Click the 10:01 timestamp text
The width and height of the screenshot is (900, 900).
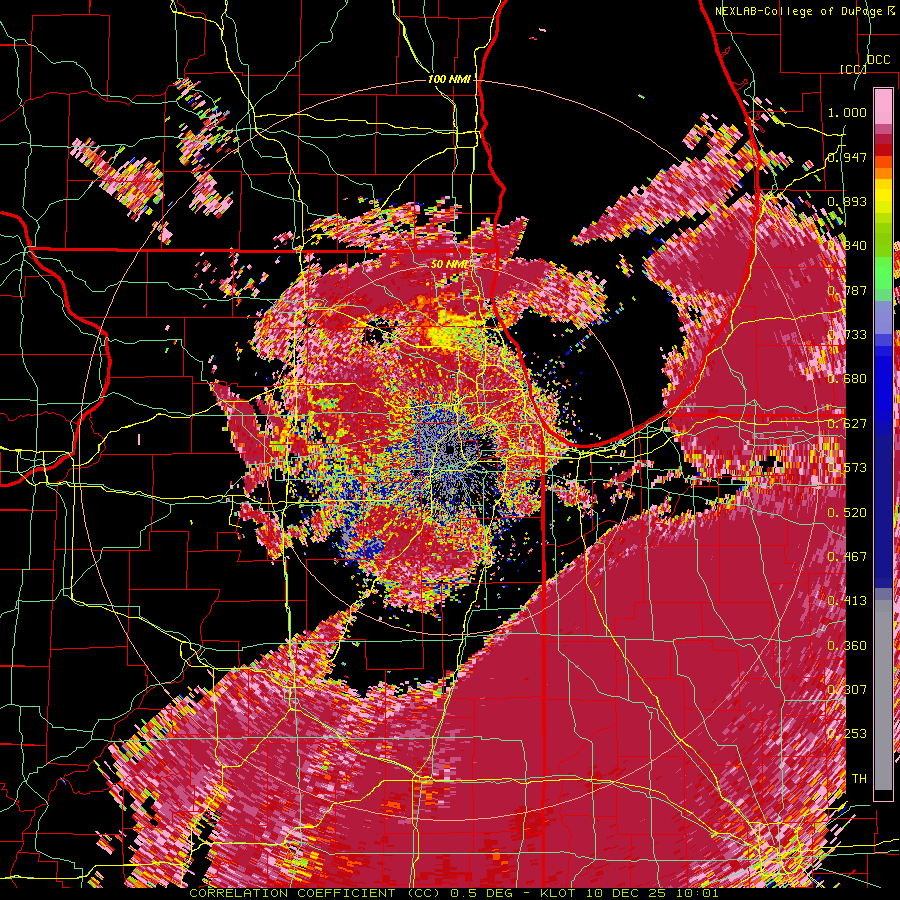click(x=698, y=893)
